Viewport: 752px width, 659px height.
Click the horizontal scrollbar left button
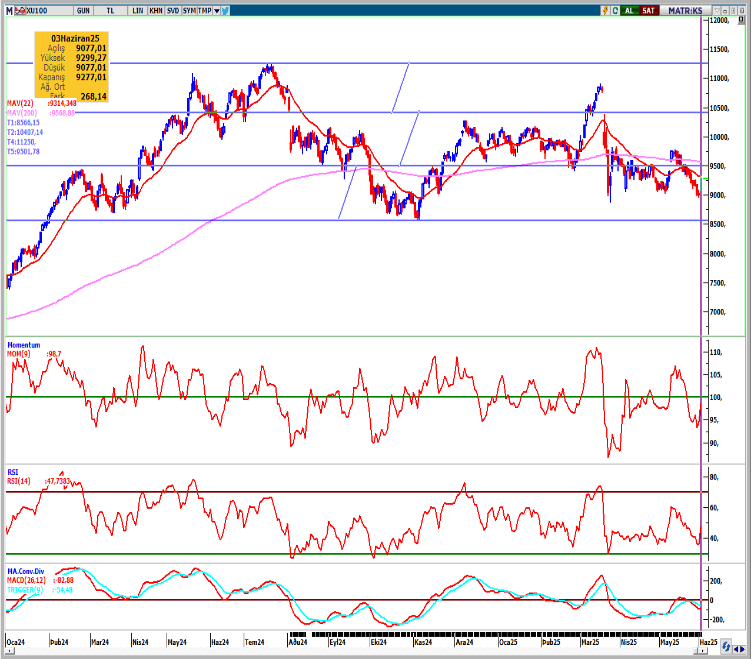(9, 651)
